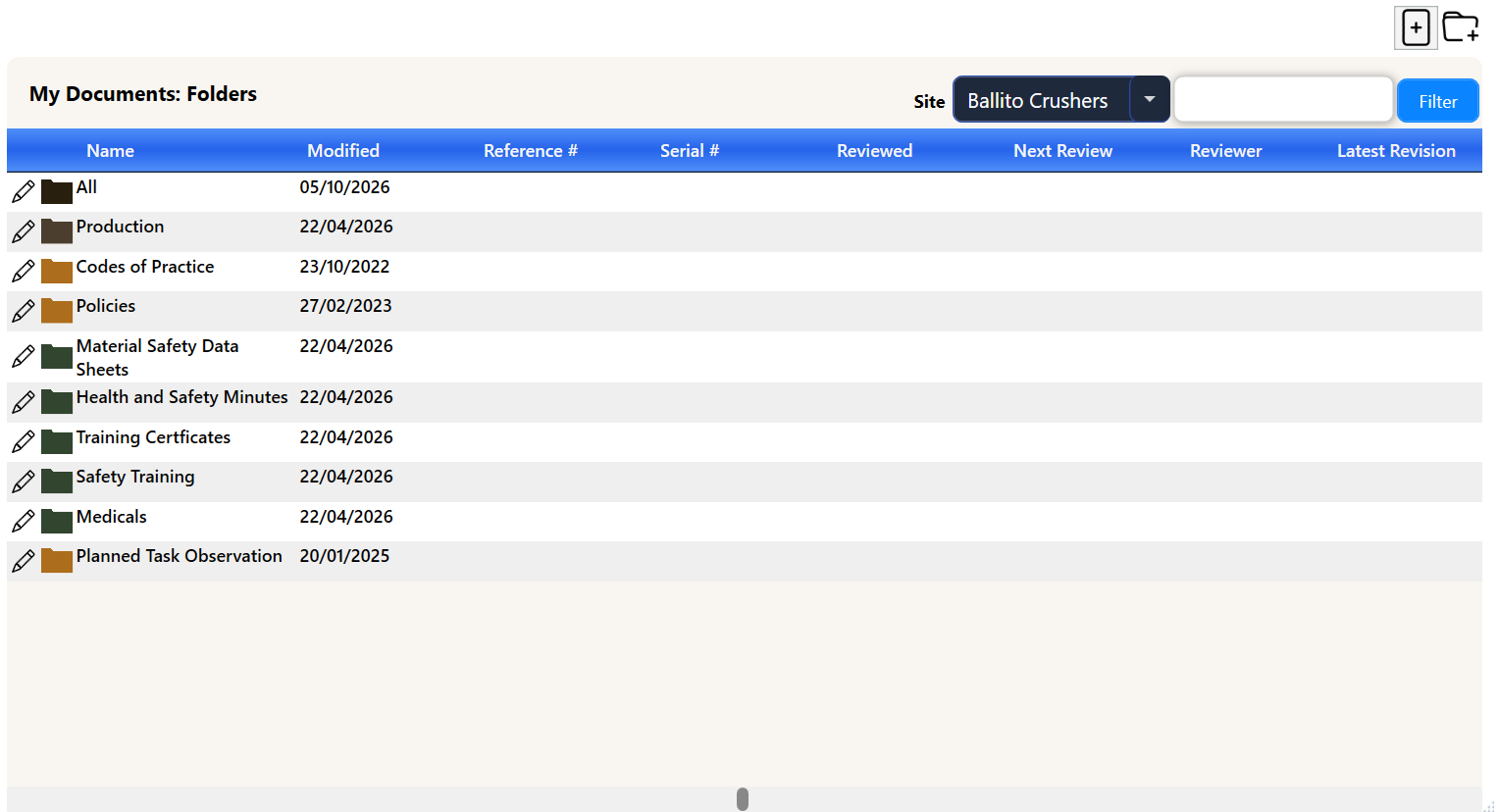Click the Latest Revision column header

(x=1397, y=151)
